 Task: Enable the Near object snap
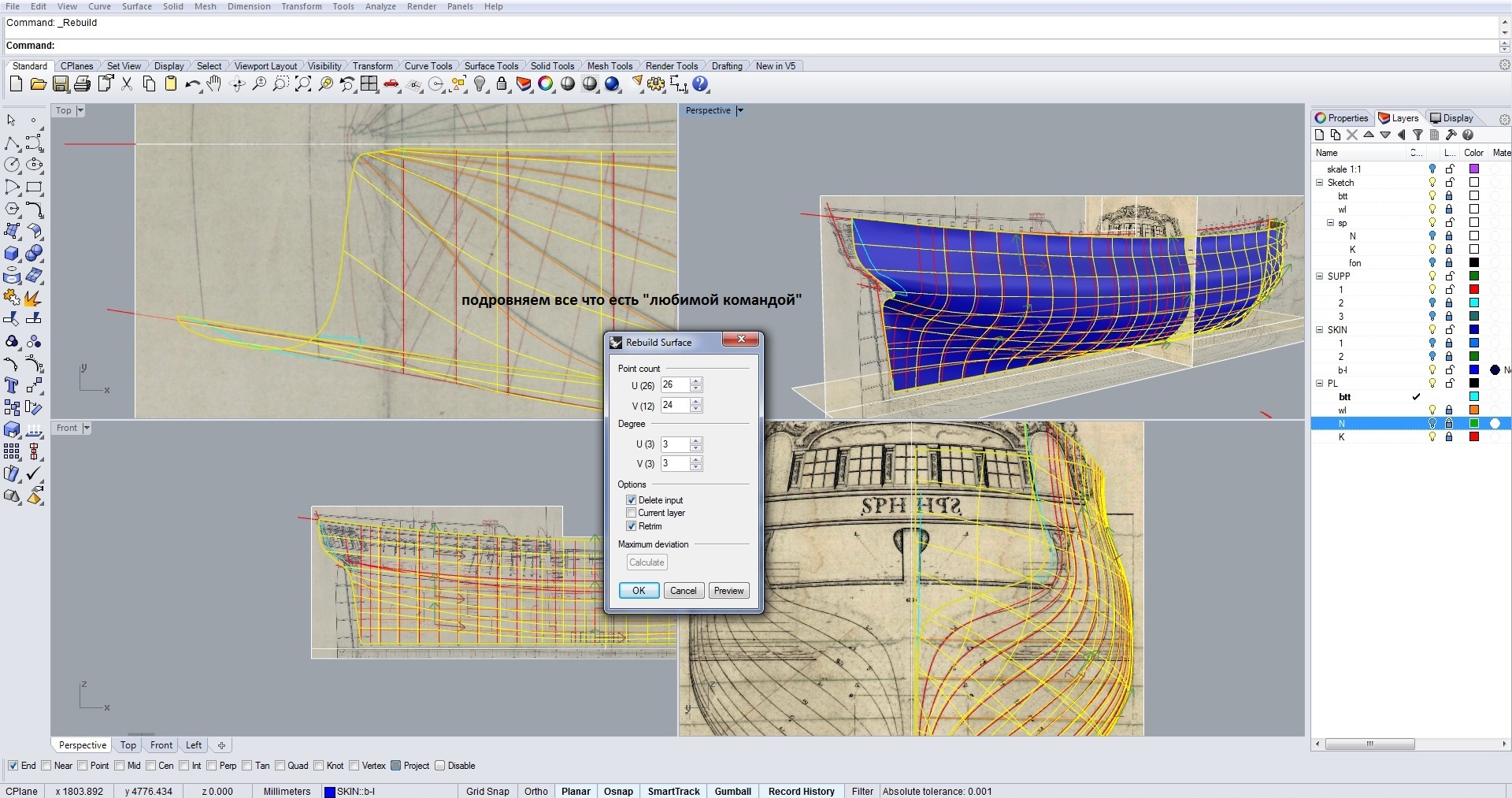[46, 766]
